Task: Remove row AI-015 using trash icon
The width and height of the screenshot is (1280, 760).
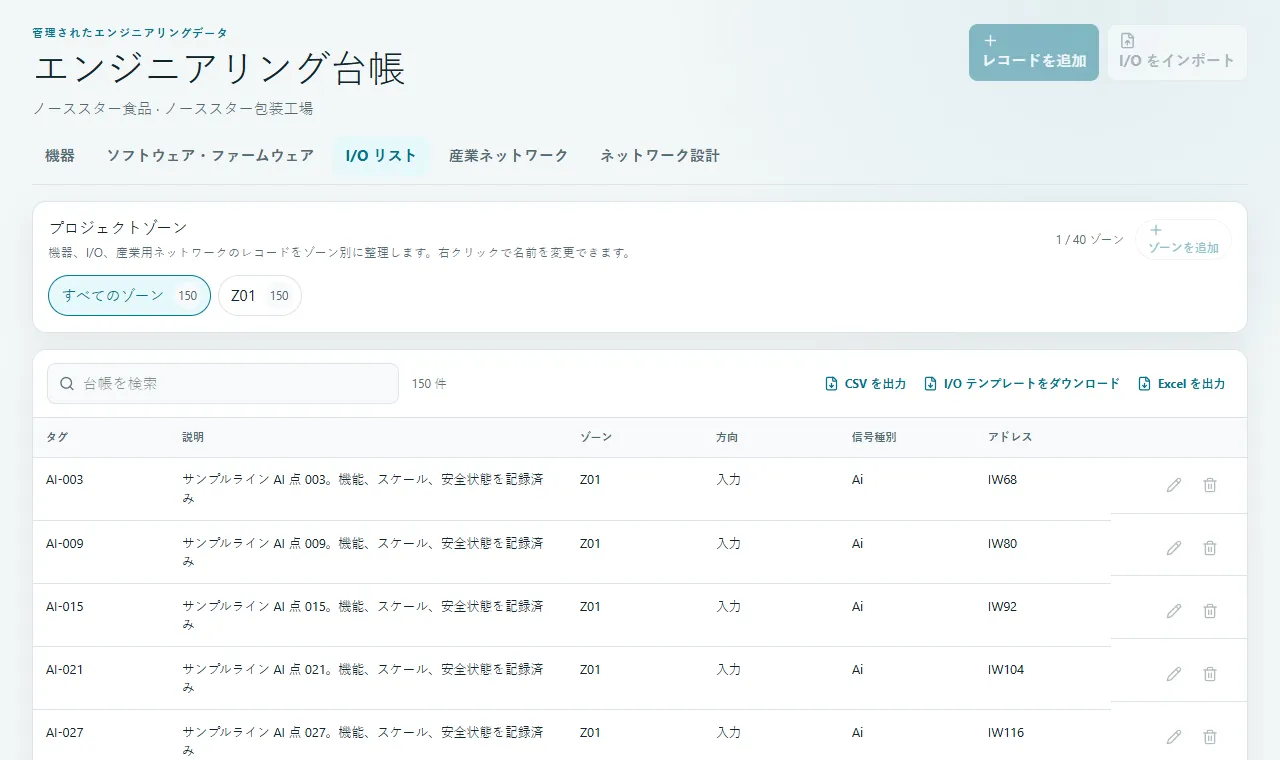Action: pos(1210,611)
